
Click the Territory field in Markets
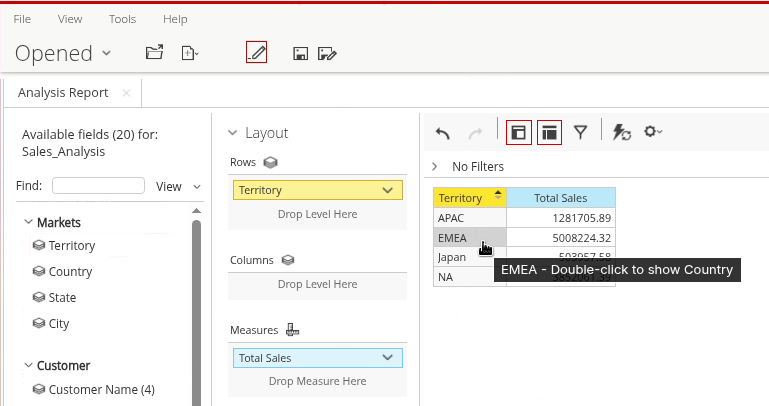coord(71,246)
